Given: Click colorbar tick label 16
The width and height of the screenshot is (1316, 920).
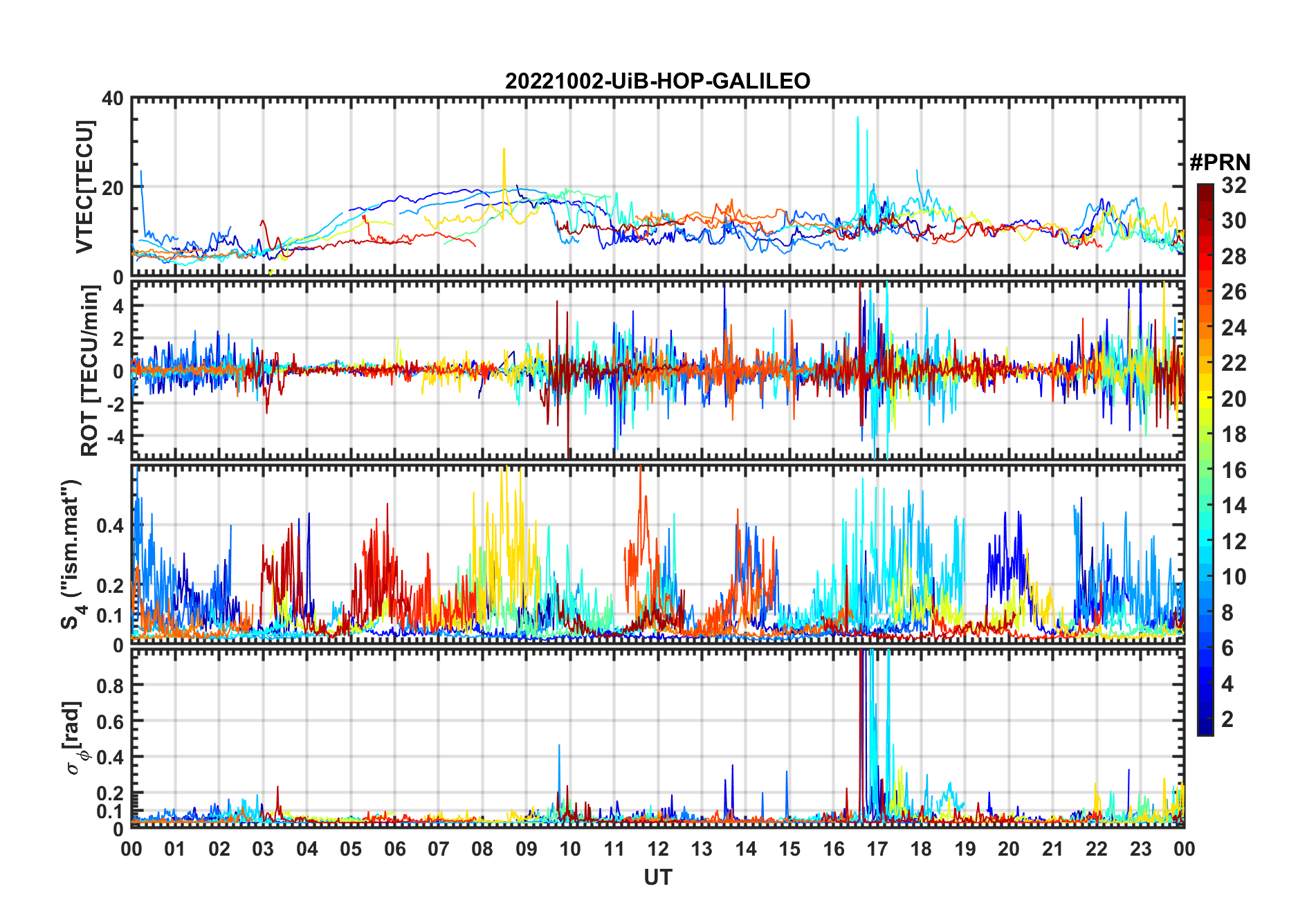Looking at the screenshot, I should click(x=1234, y=470).
